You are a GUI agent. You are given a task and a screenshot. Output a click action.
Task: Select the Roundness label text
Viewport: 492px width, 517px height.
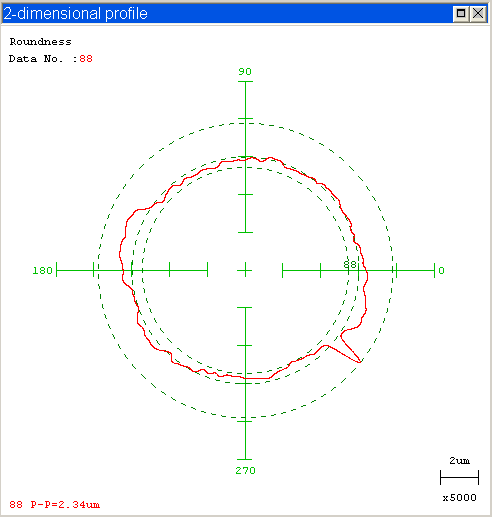(40, 42)
